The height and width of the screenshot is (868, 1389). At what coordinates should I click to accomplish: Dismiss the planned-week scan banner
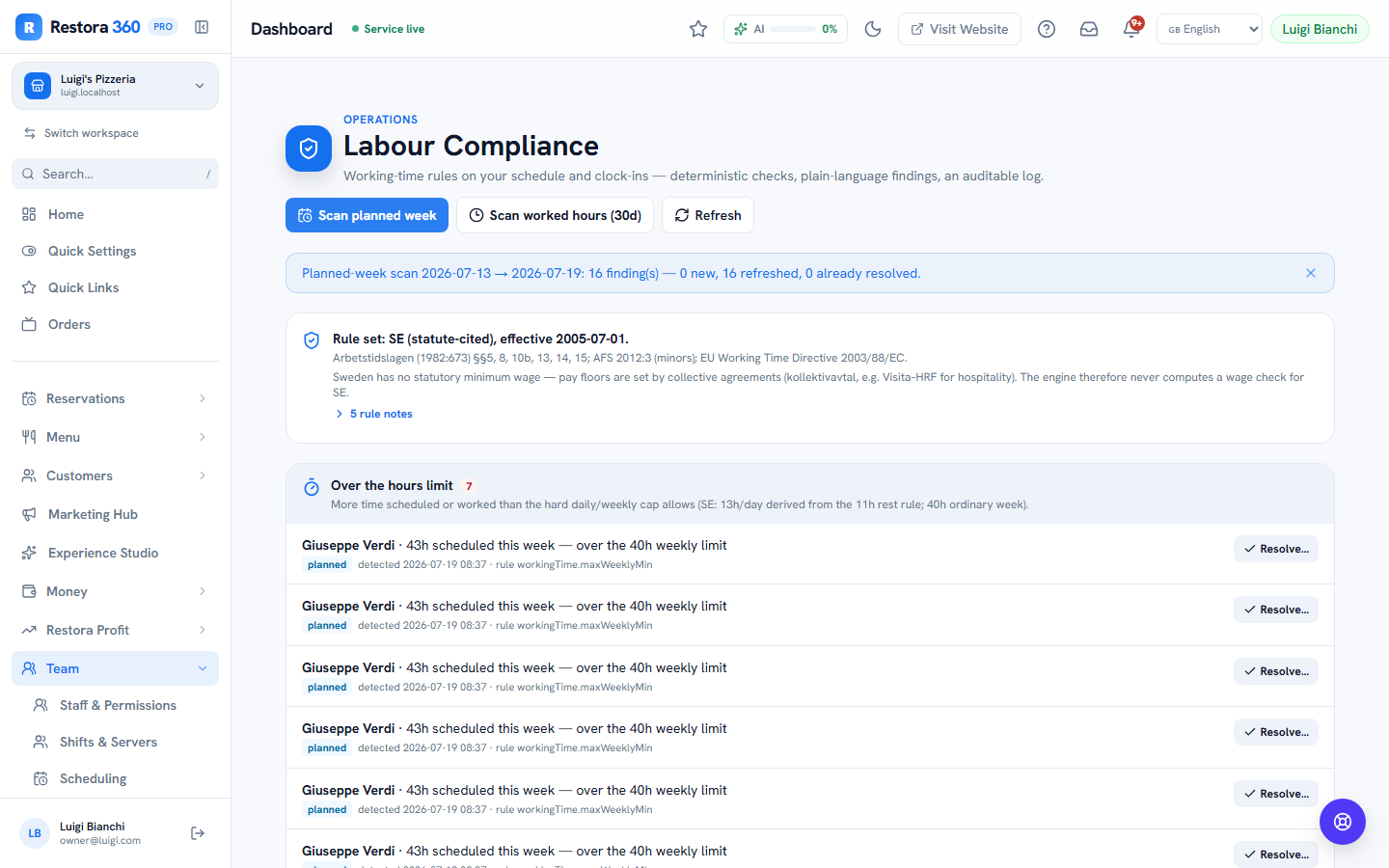coord(1311,273)
